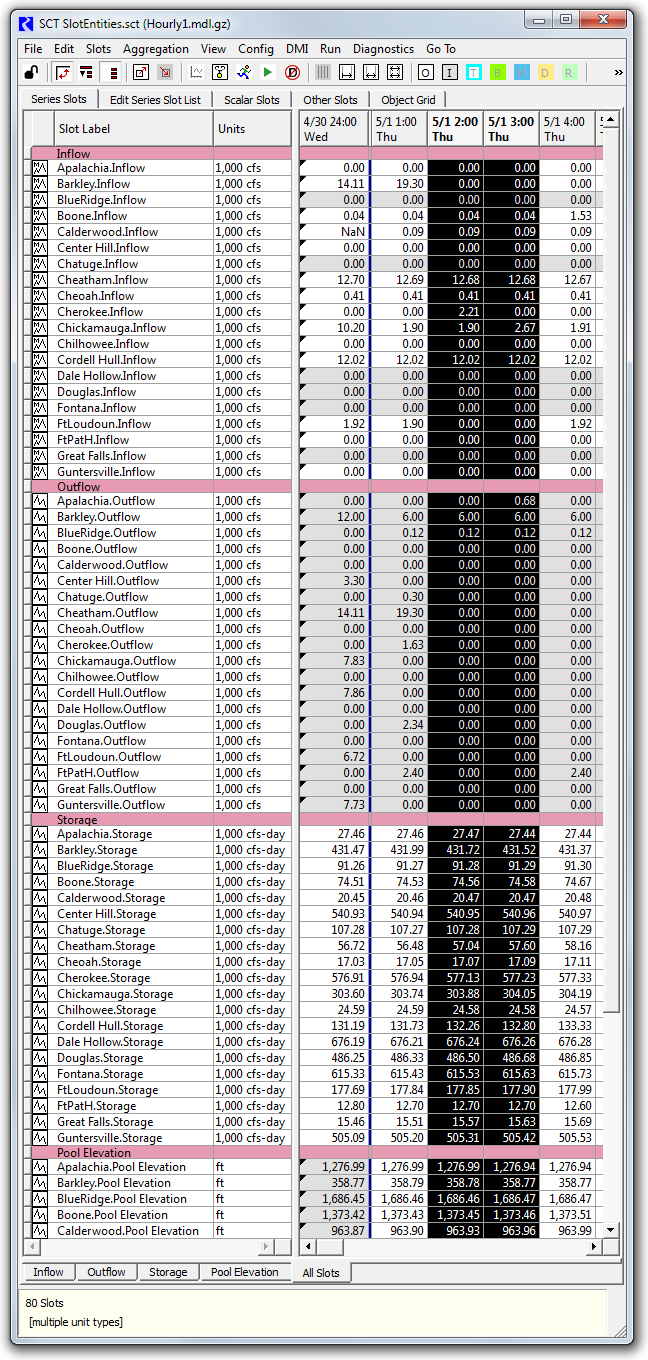Open the DMI menu
The width and height of the screenshot is (648, 1360).
pos(297,48)
